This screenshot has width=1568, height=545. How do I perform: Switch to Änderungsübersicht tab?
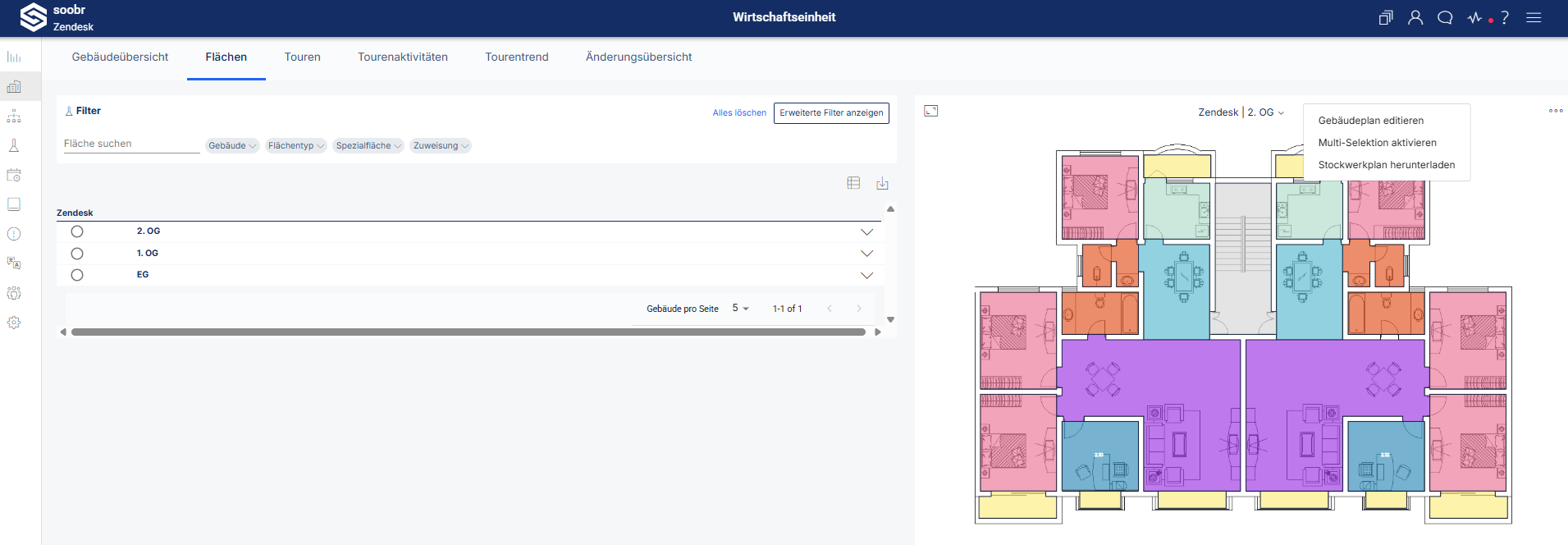point(639,57)
